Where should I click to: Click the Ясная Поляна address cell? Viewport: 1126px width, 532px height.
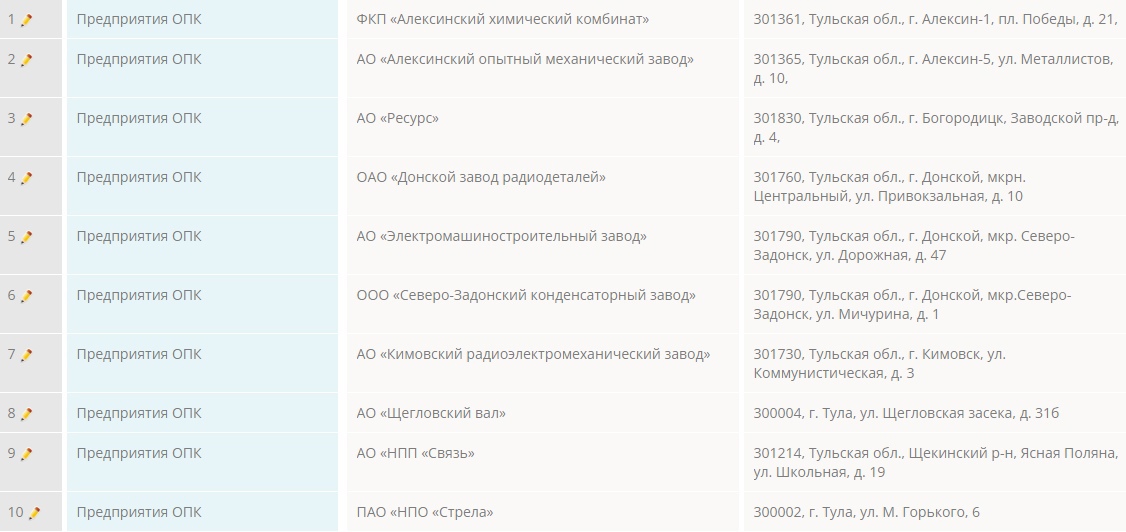tap(934, 462)
